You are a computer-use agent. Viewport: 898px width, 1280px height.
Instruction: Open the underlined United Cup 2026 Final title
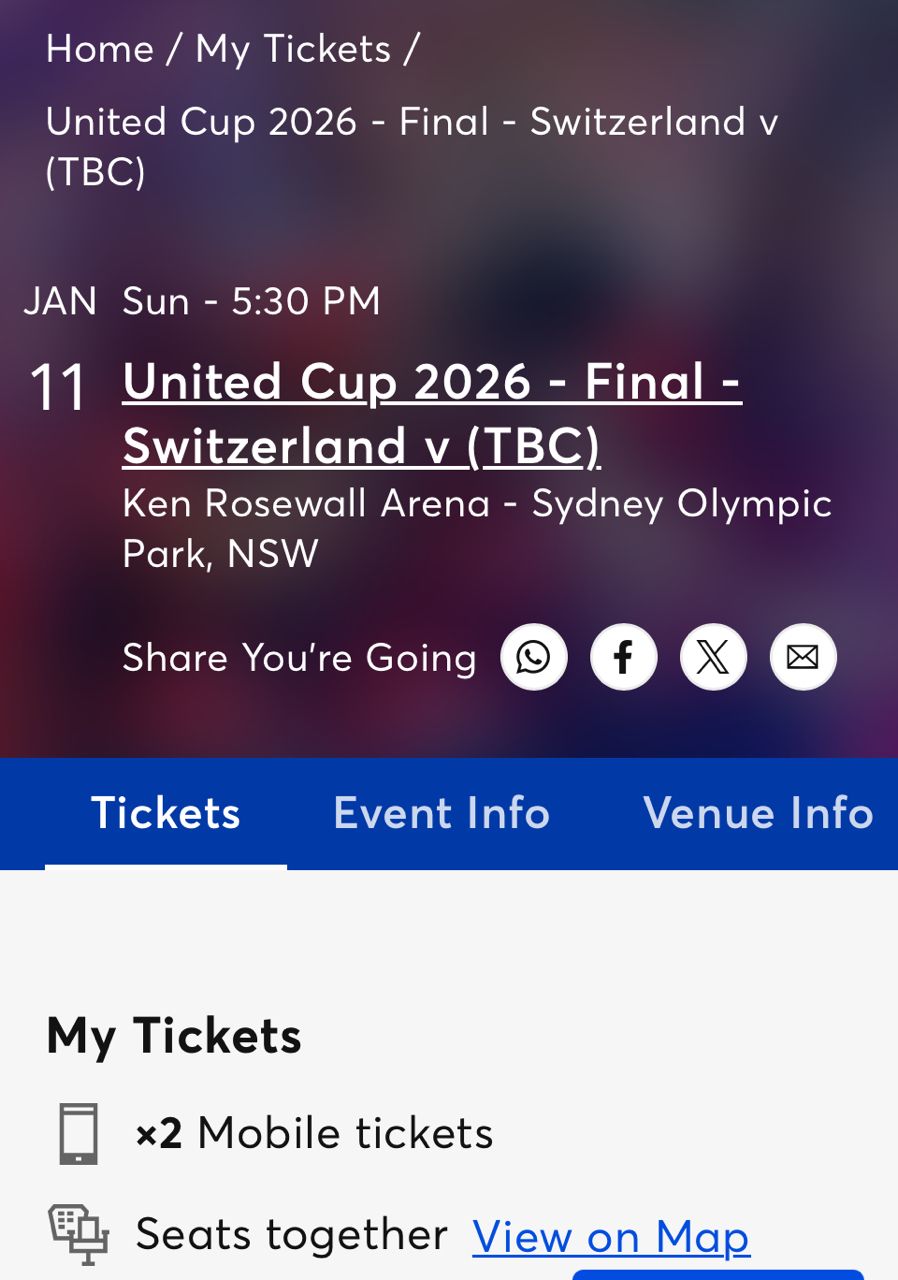pyautogui.click(x=431, y=413)
